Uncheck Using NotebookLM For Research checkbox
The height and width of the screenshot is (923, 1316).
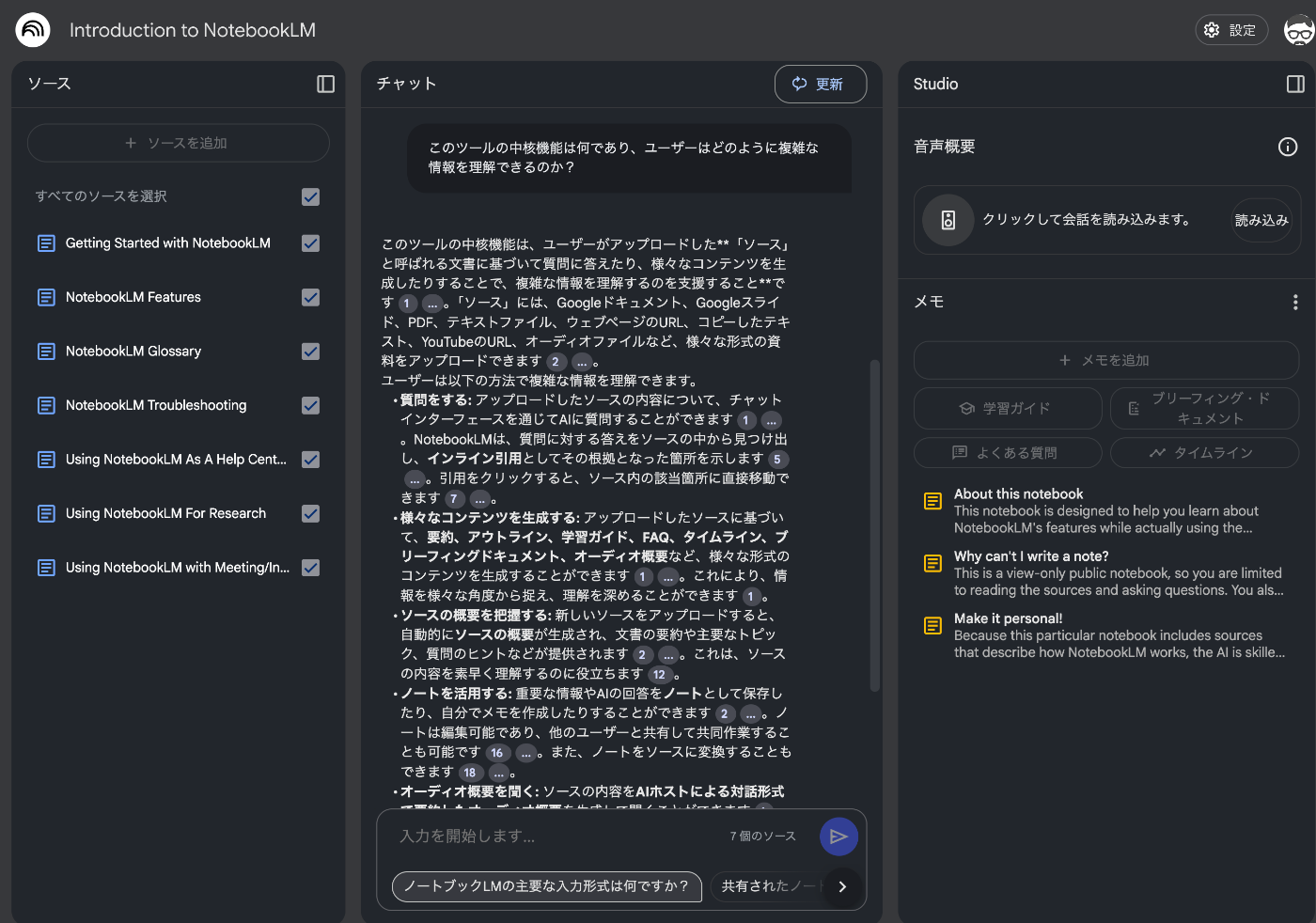pyautogui.click(x=311, y=513)
